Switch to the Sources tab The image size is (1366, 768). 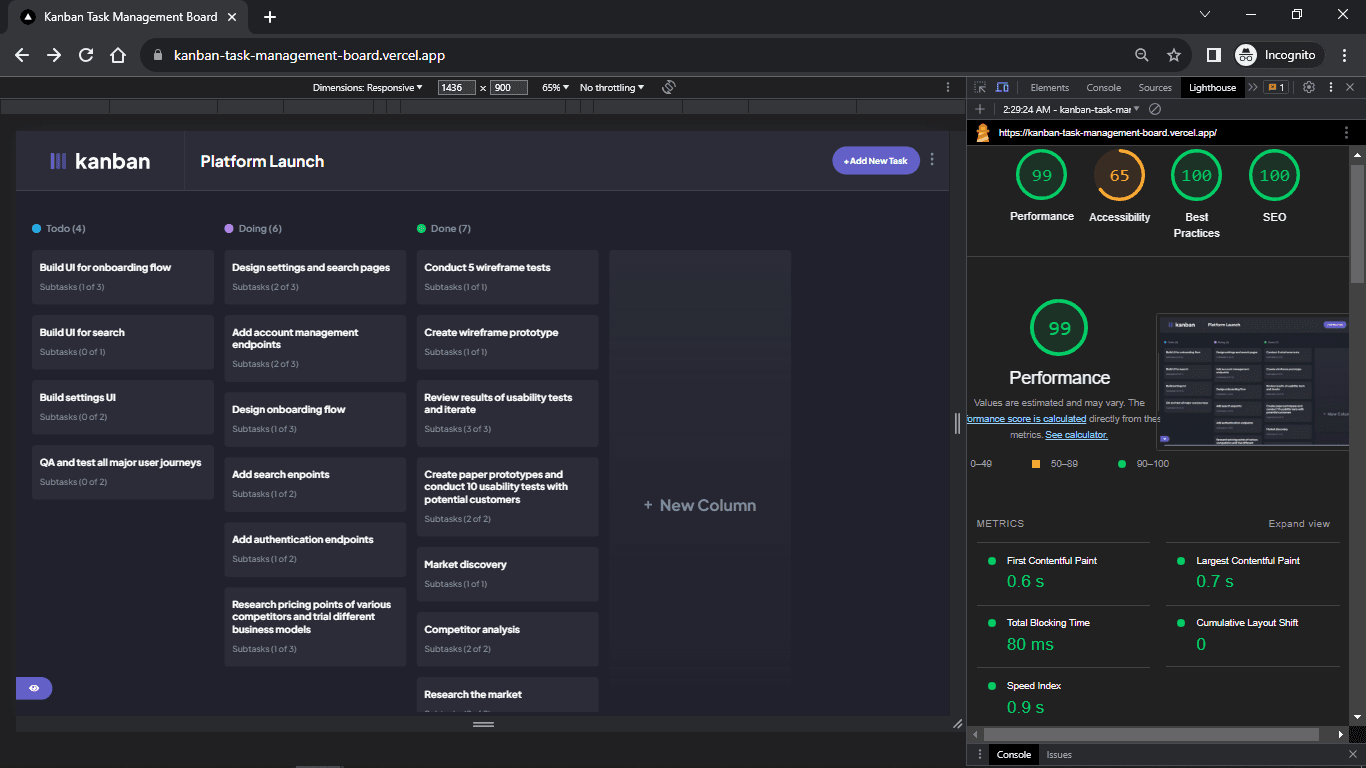point(1155,88)
